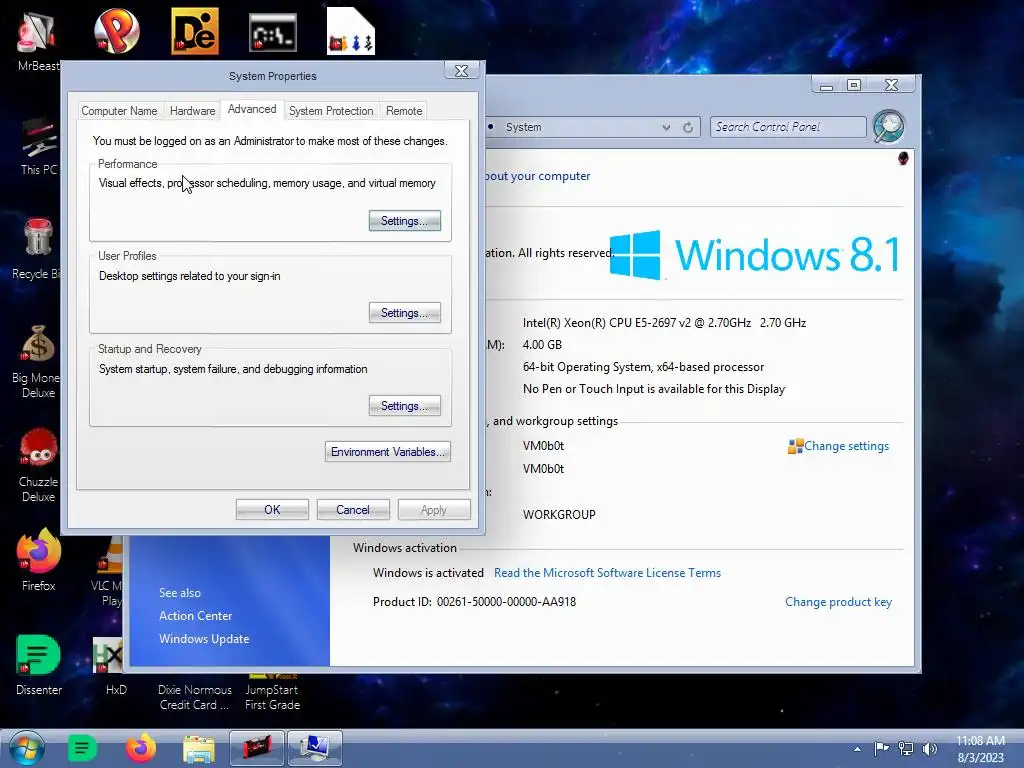Open Startup and Recovery Settings button
The width and height of the screenshot is (1024, 768).
[404, 406]
